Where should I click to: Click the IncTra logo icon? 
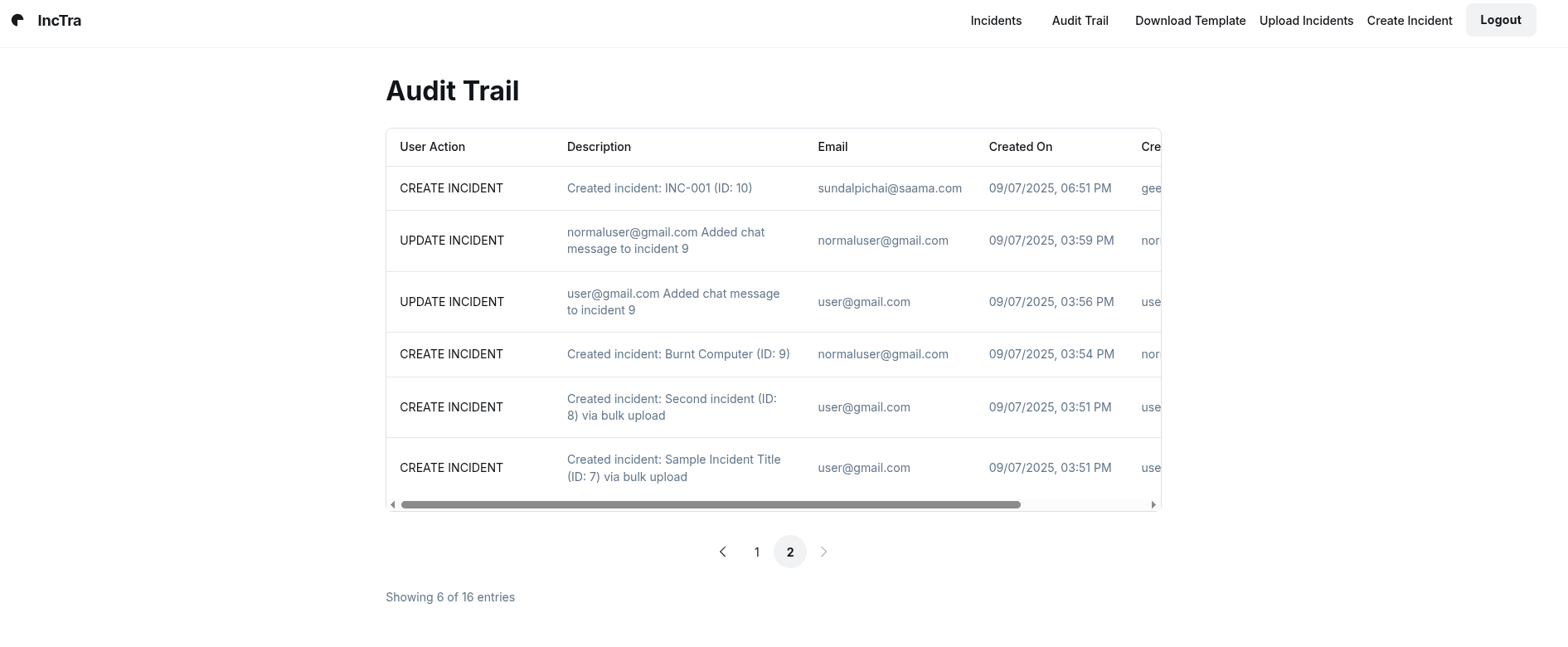pyautogui.click(x=17, y=21)
